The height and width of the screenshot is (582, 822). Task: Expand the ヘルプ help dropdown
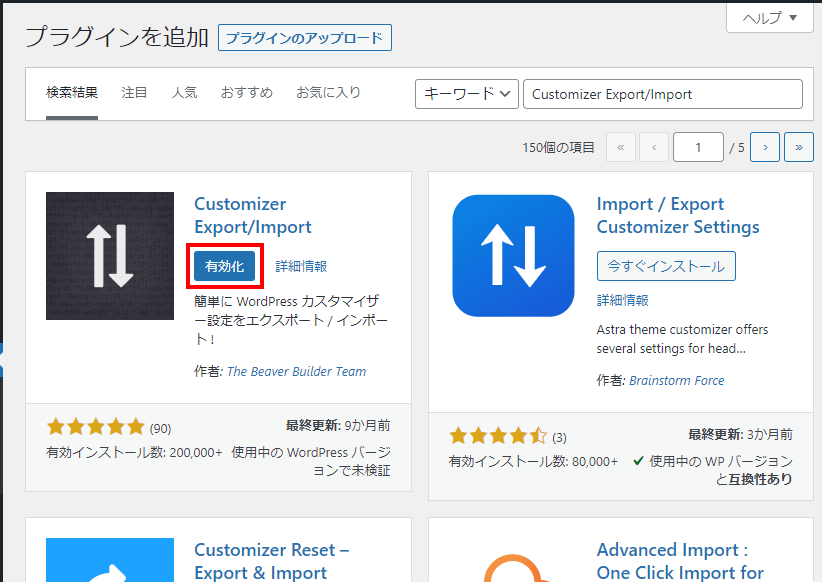pyautogui.click(x=770, y=18)
